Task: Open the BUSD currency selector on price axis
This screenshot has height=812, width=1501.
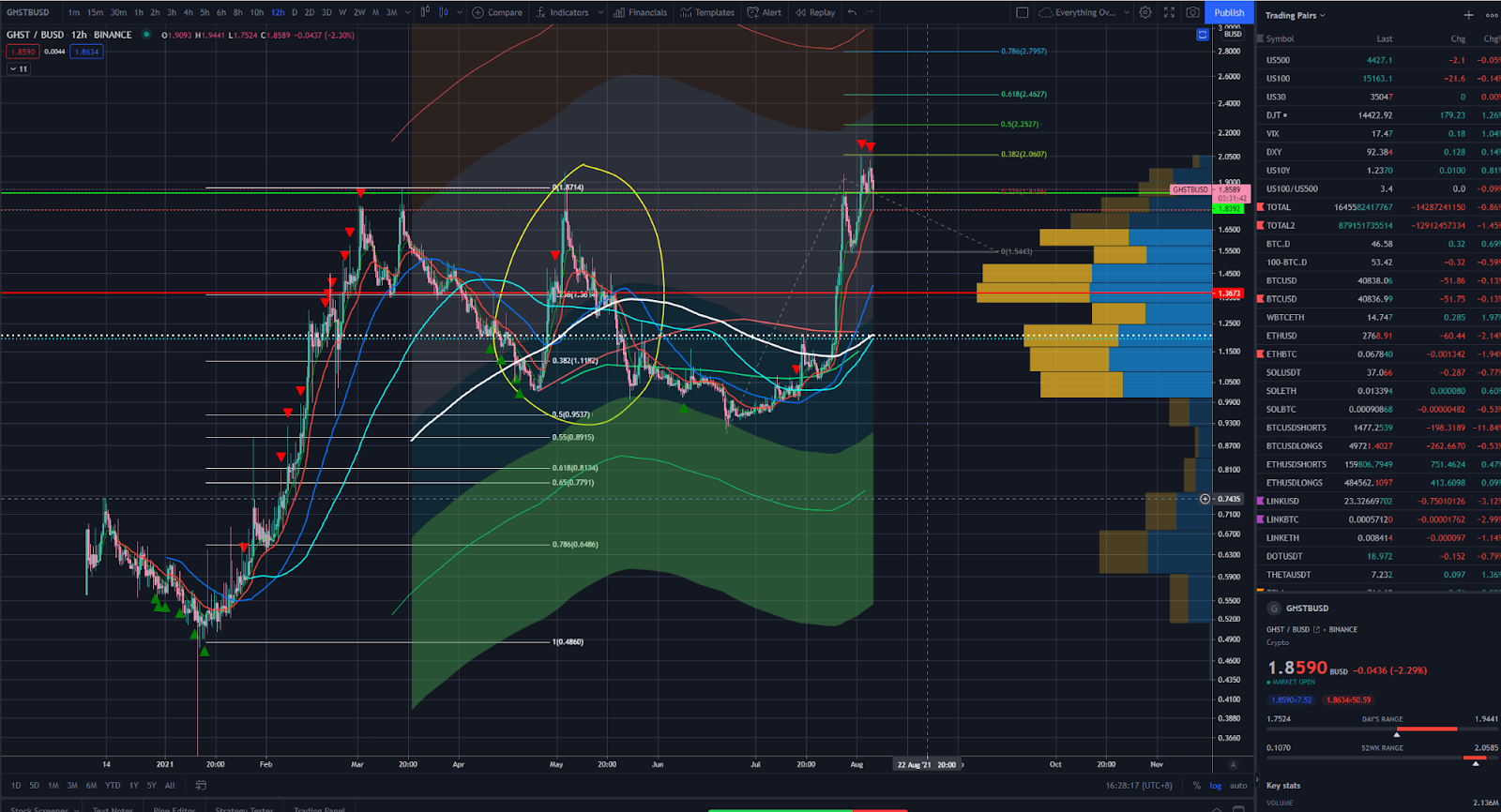Action: click(x=1233, y=34)
